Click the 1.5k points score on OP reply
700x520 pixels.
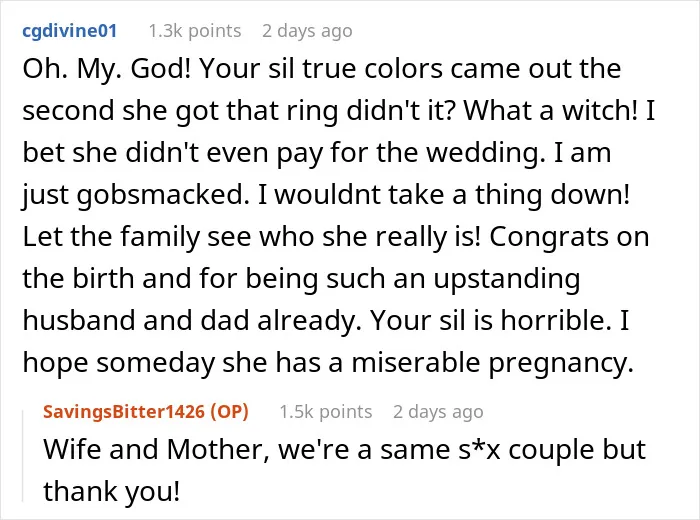click(x=325, y=412)
